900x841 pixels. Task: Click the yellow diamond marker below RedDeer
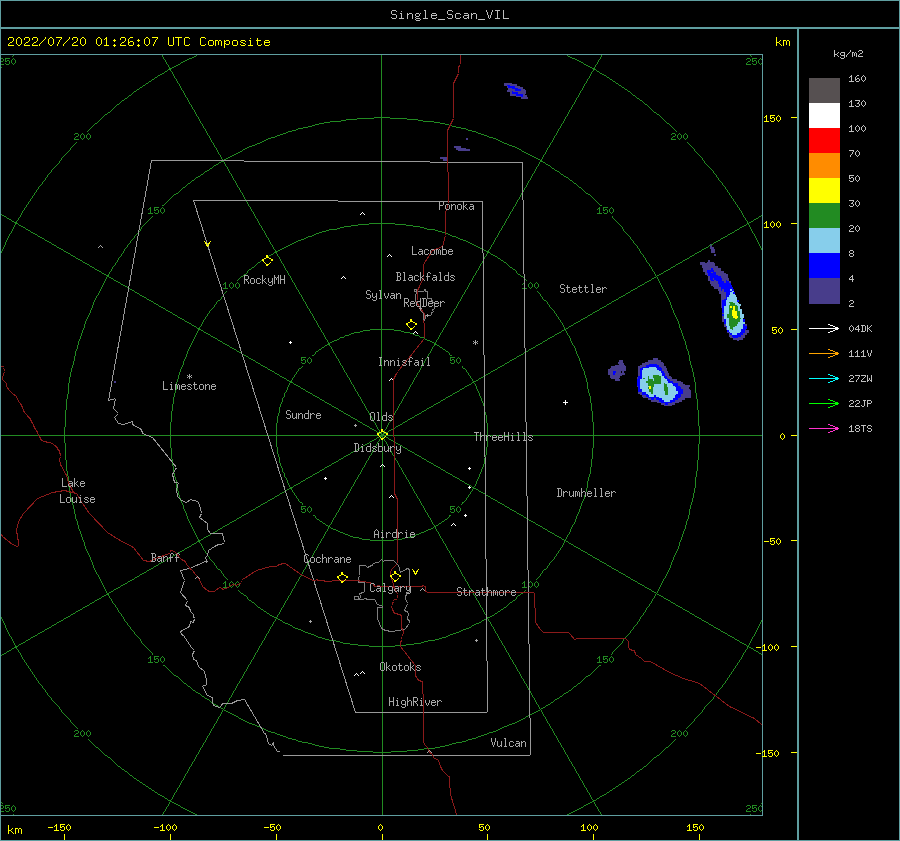point(411,324)
